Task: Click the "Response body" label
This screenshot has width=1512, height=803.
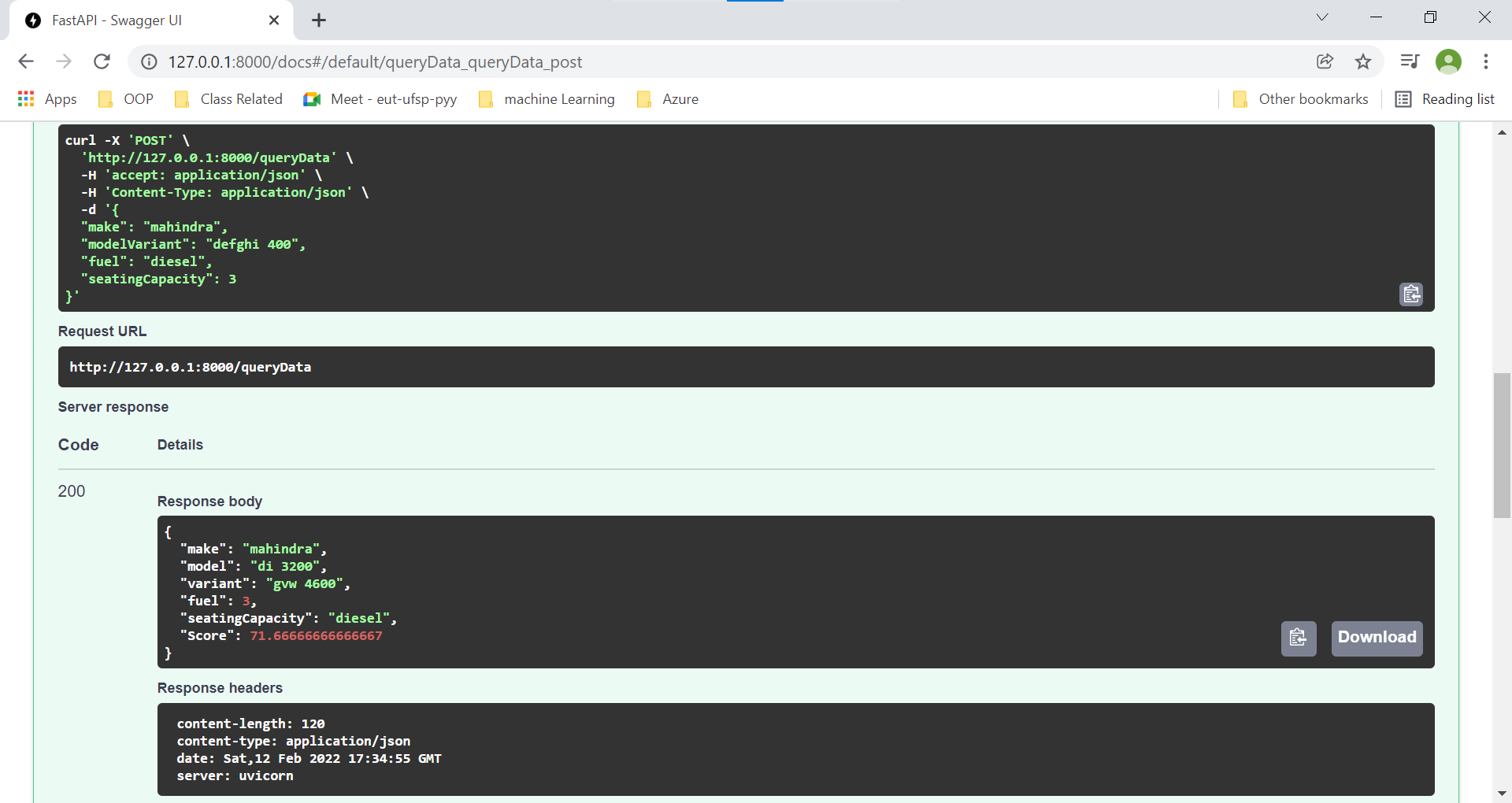Action: coord(209,501)
